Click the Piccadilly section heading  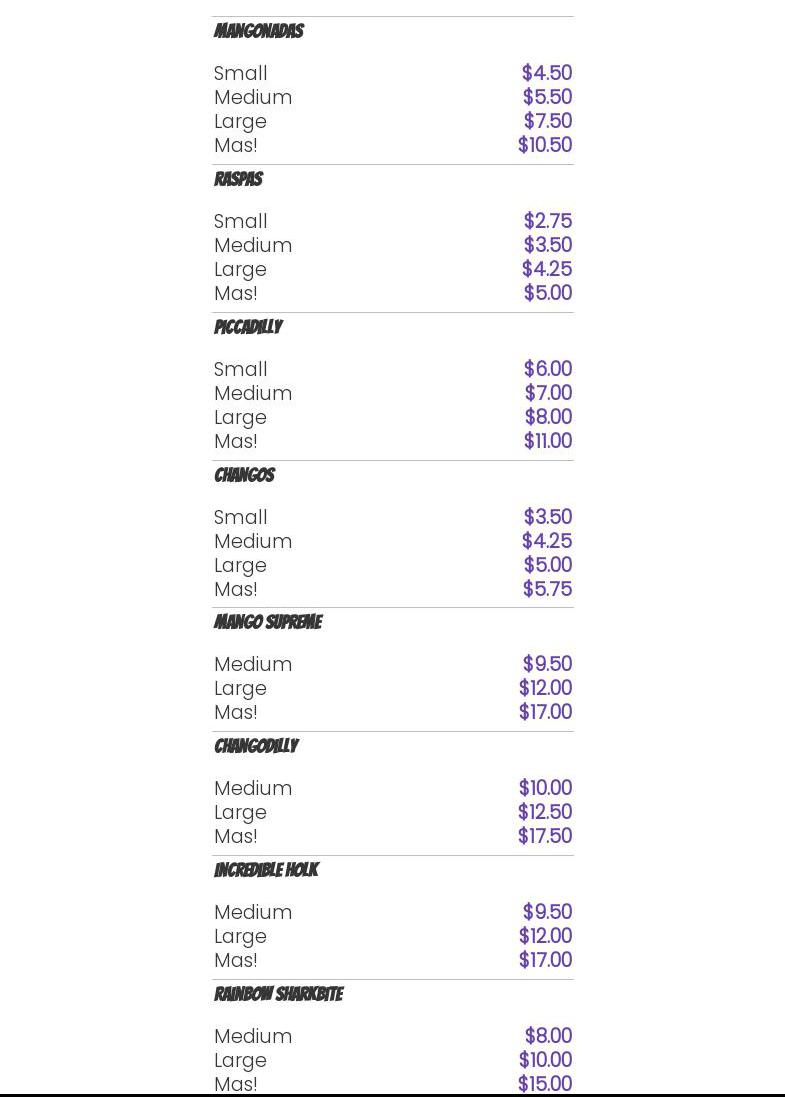click(x=248, y=328)
